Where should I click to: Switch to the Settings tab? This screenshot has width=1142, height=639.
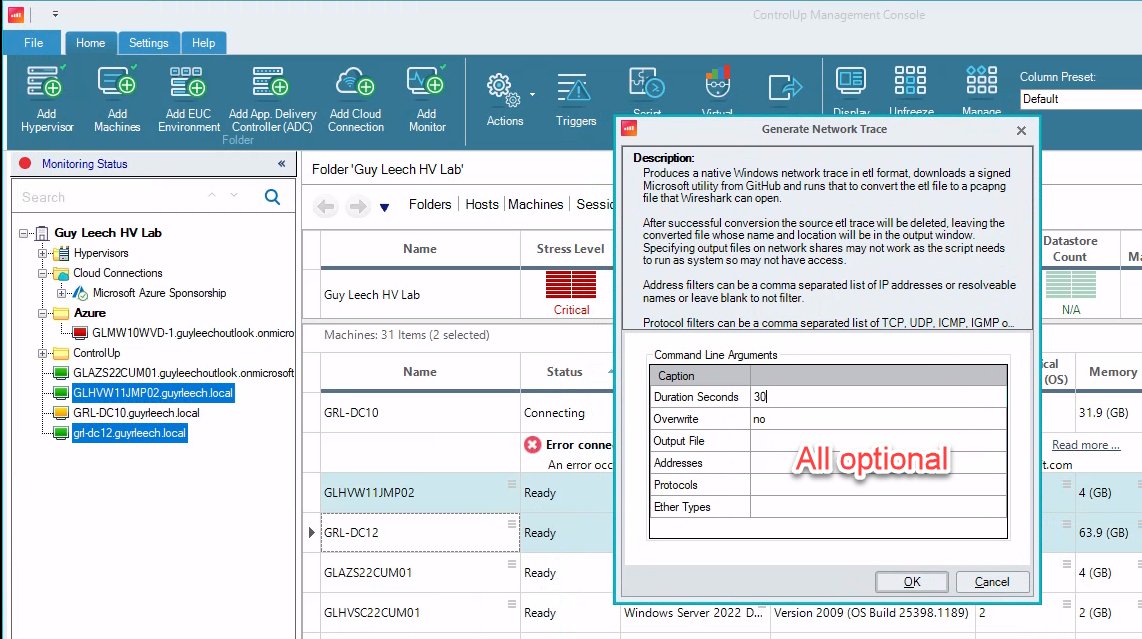[x=149, y=43]
